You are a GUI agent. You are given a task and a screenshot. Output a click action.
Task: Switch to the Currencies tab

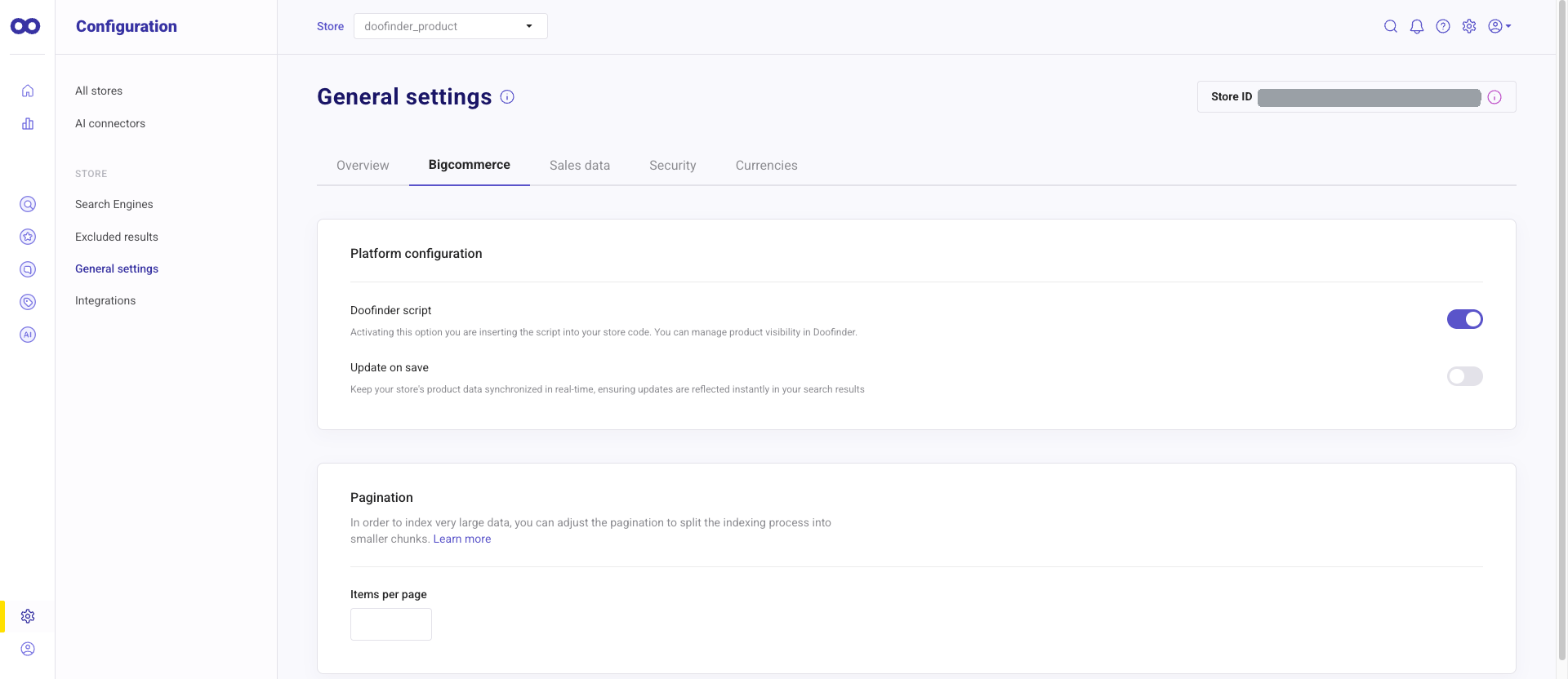[767, 166]
